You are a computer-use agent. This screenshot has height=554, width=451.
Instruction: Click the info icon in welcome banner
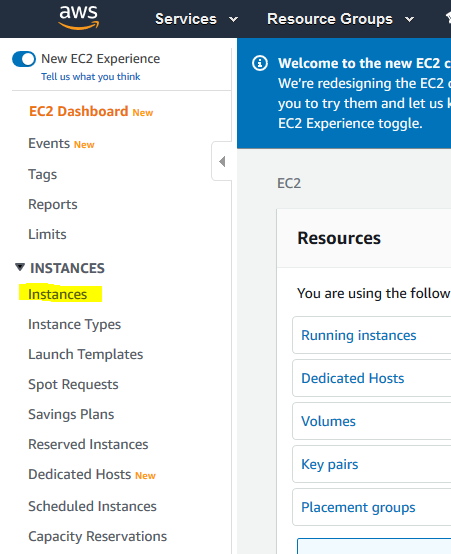[x=260, y=64]
